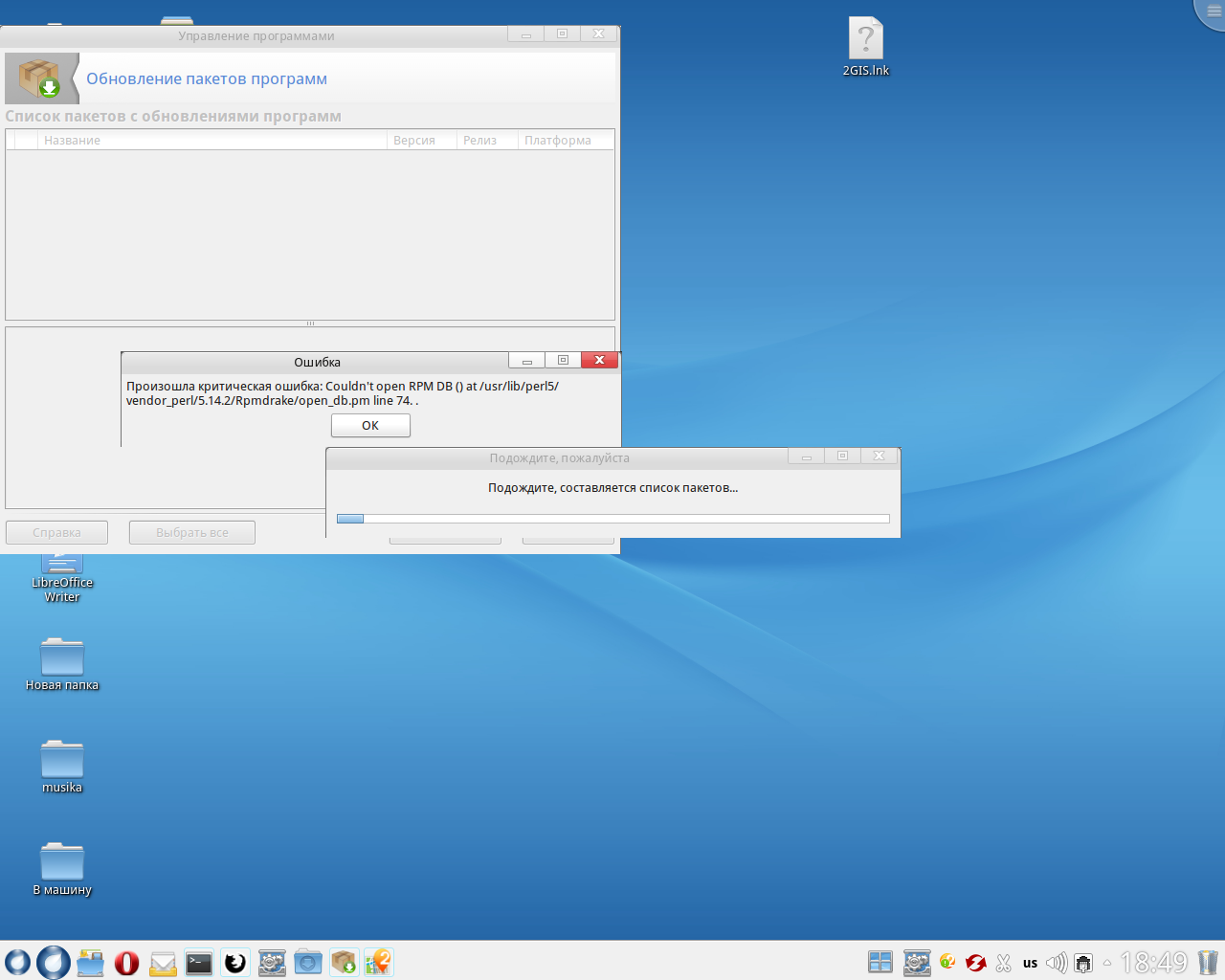The height and width of the screenshot is (980, 1225).
Task: Switch the us keyboard layout indicator
Action: [1030, 963]
